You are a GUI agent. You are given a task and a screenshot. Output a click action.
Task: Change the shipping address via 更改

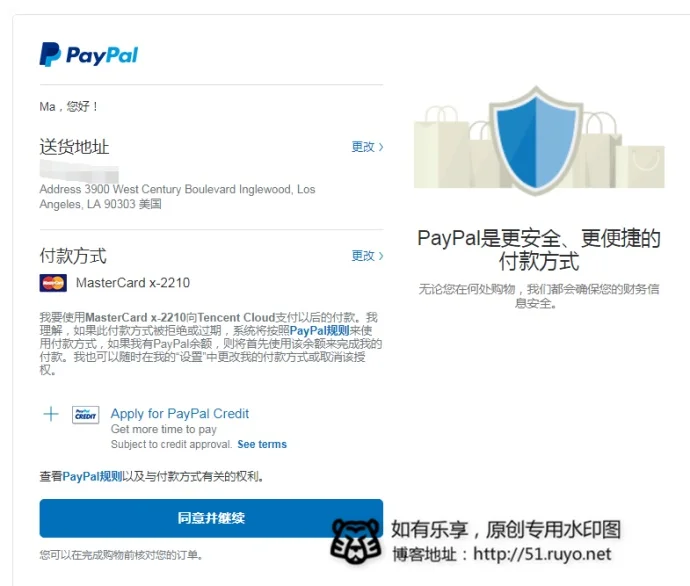(367, 146)
